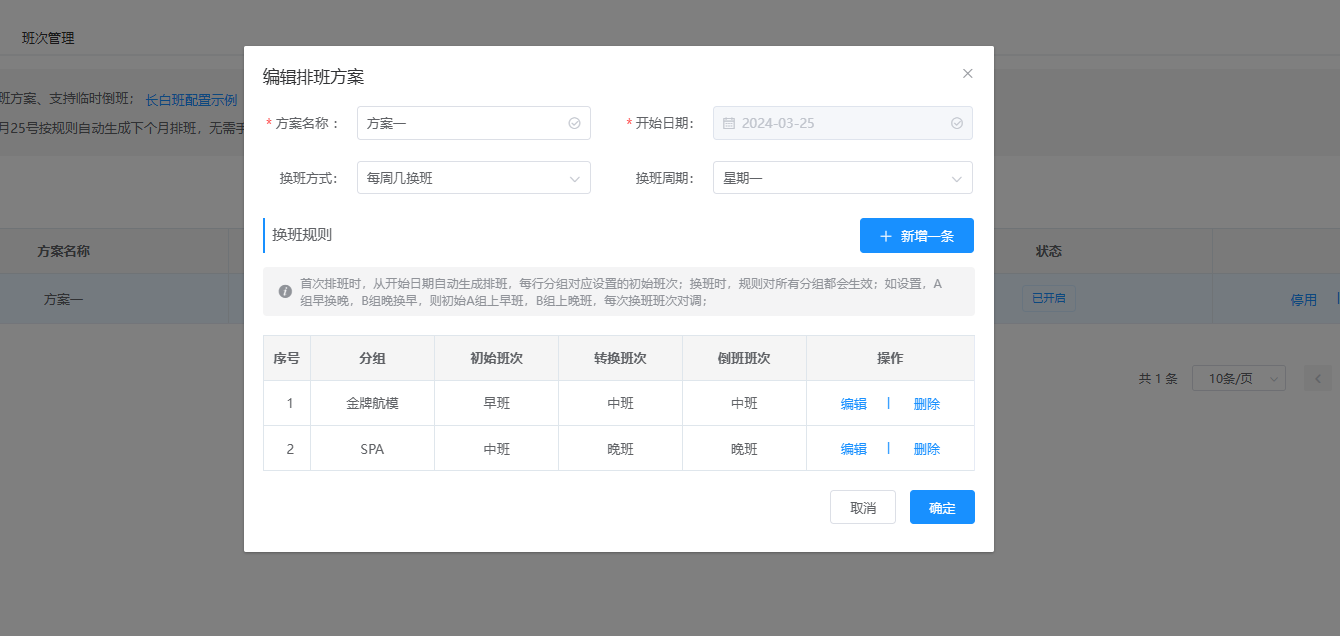
Task: Click the 金牌航模 group cell
Action: click(x=372, y=404)
